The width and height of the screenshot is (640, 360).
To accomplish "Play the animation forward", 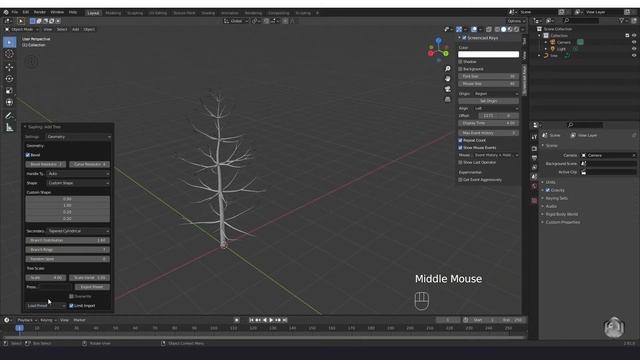I will (271, 320).
